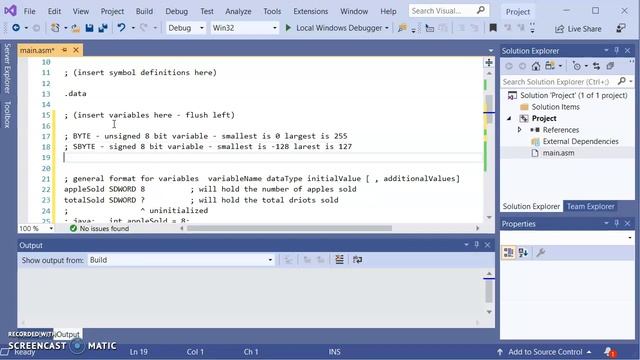Save main.asm with the floppy disk icon
Screen dimensions: 640x360
[89, 28]
